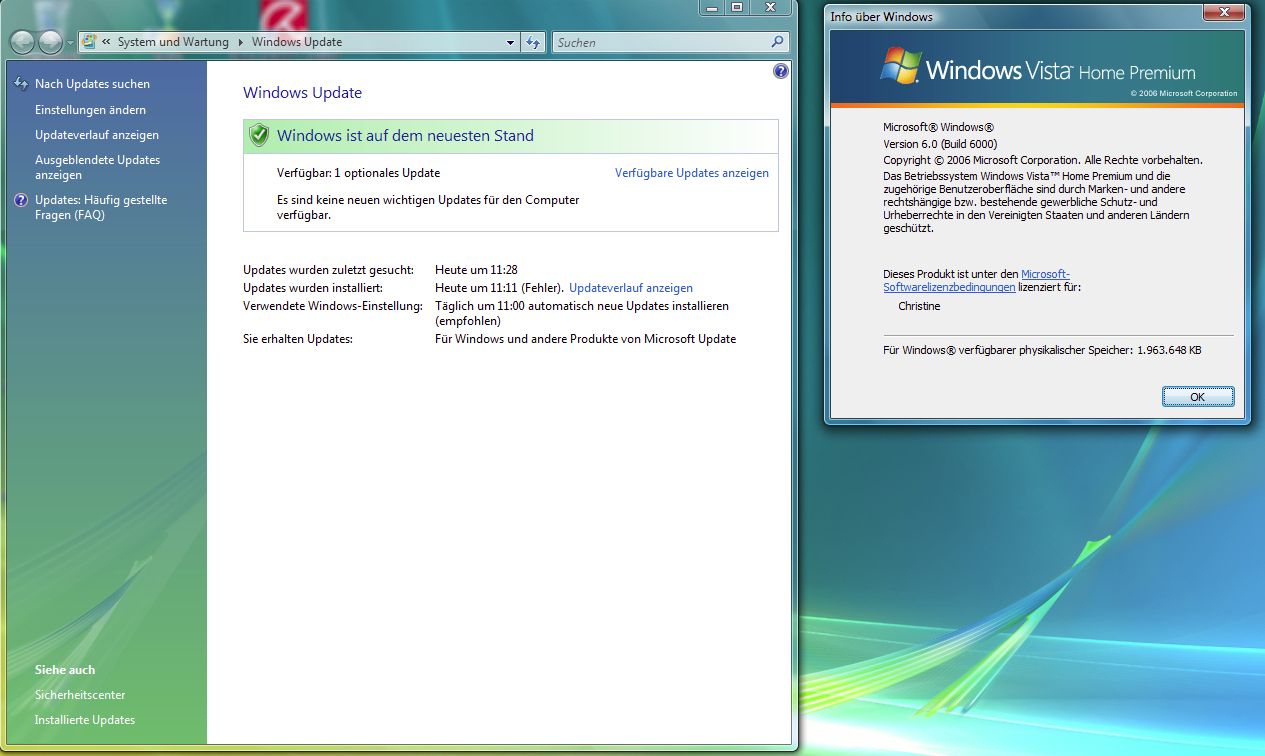Click 'Für Windows und andere Produkte von Microsoft Update'
The image size is (1265, 756).
coord(585,339)
